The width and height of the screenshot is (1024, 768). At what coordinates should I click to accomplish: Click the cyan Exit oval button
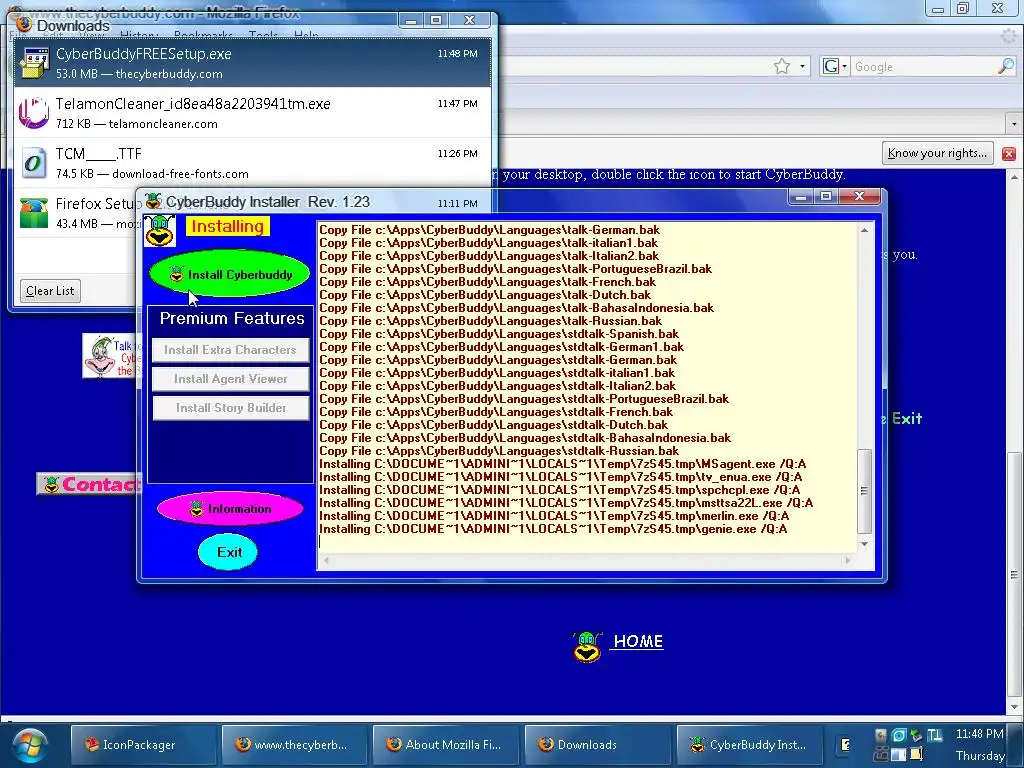pyautogui.click(x=228, y=552)
